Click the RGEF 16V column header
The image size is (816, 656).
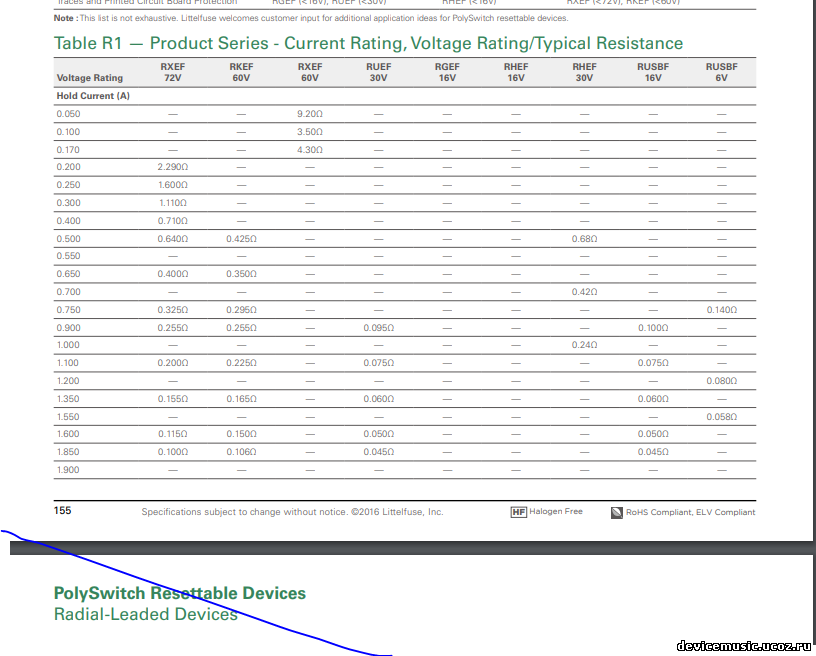coord(447,72)
